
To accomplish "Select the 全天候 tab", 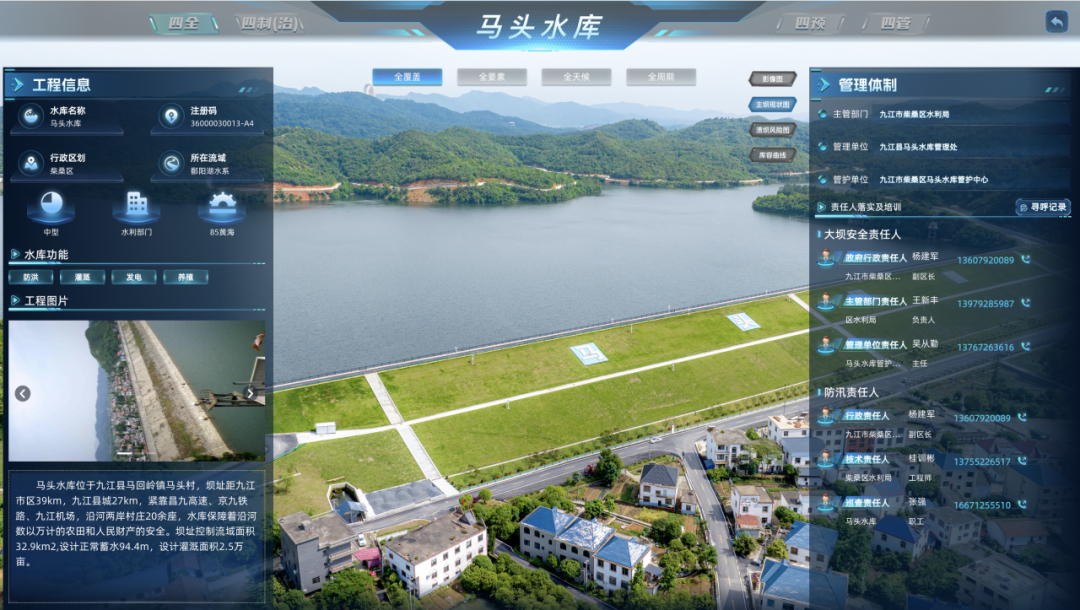I will tap(577, 77).
